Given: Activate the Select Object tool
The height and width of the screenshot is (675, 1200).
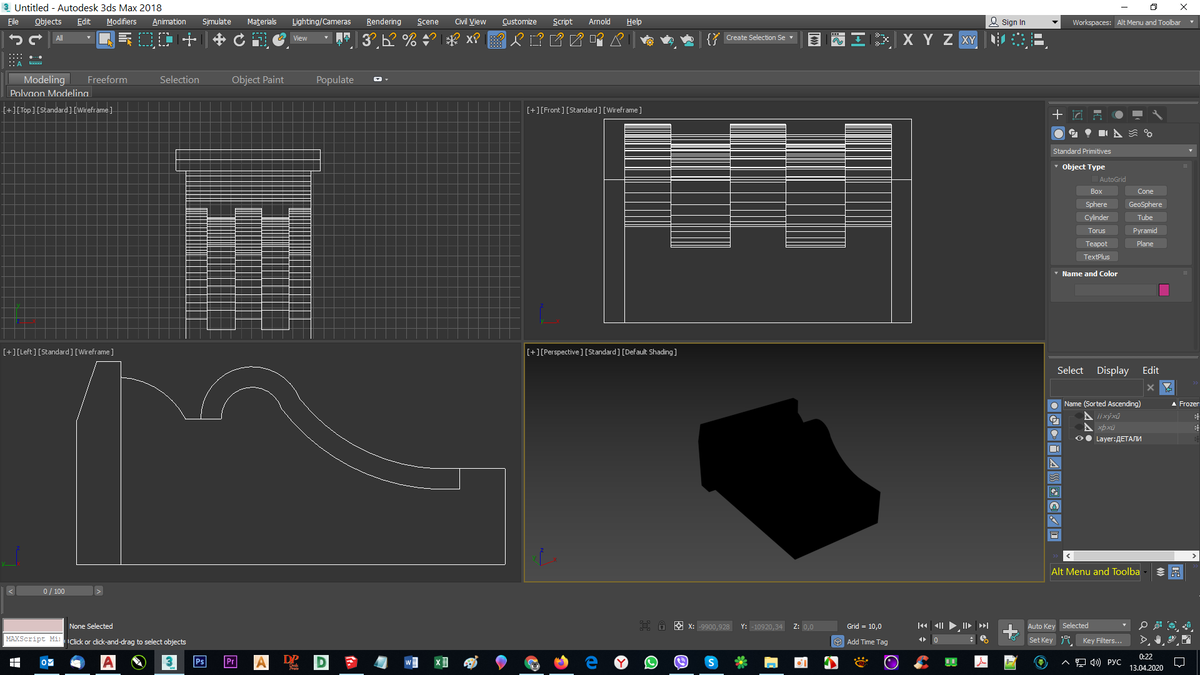Looking at the screenshot, I should coord(105,39).
